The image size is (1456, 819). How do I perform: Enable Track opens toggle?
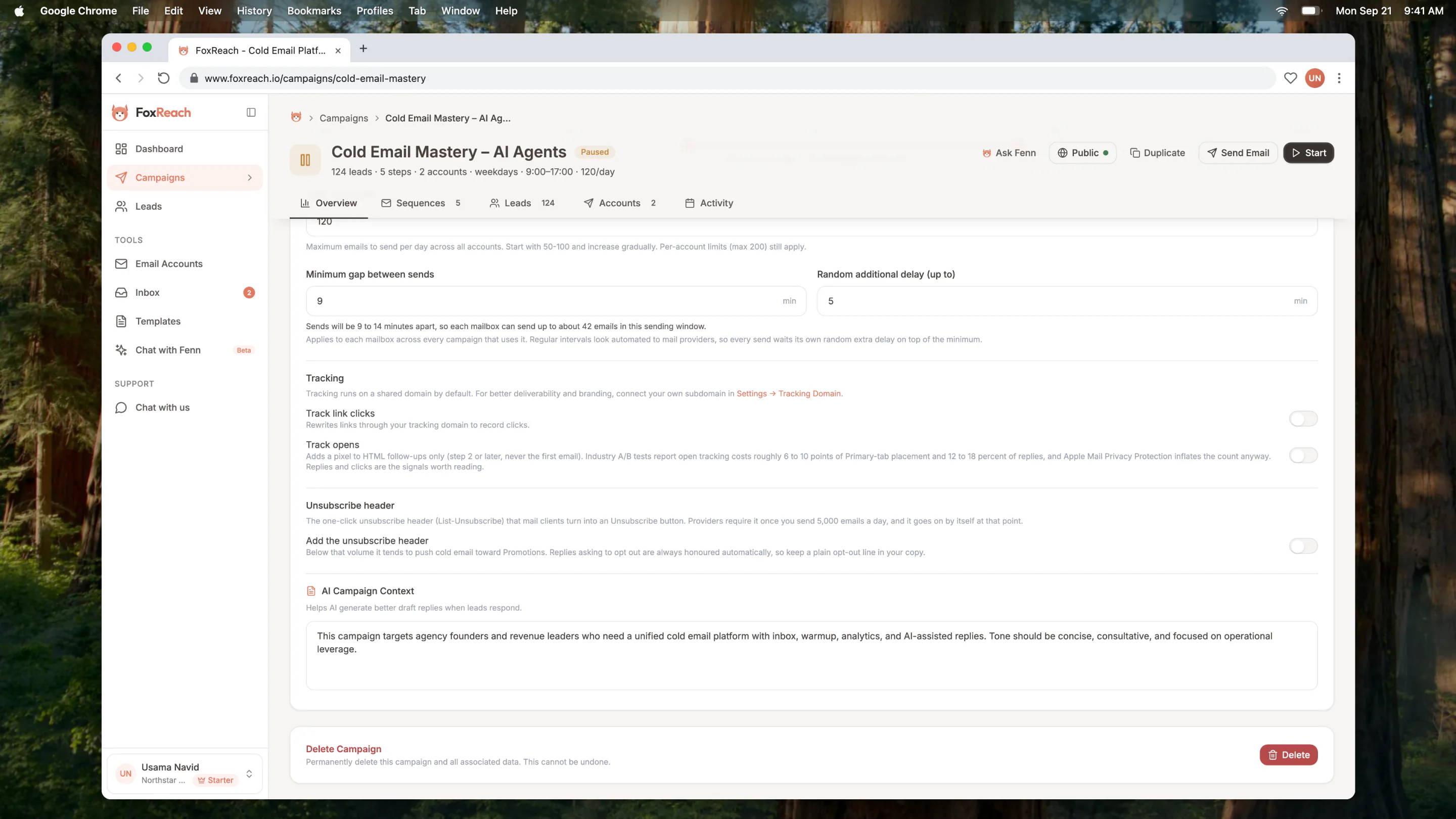coord(1303,456)
